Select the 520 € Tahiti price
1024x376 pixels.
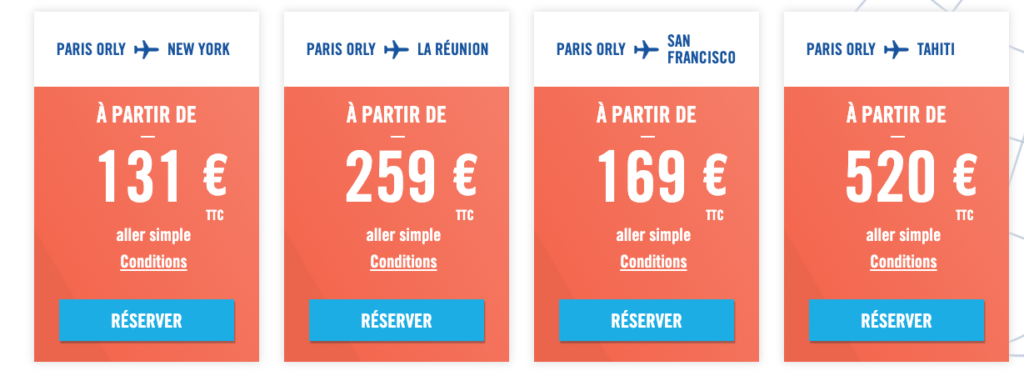911,176
